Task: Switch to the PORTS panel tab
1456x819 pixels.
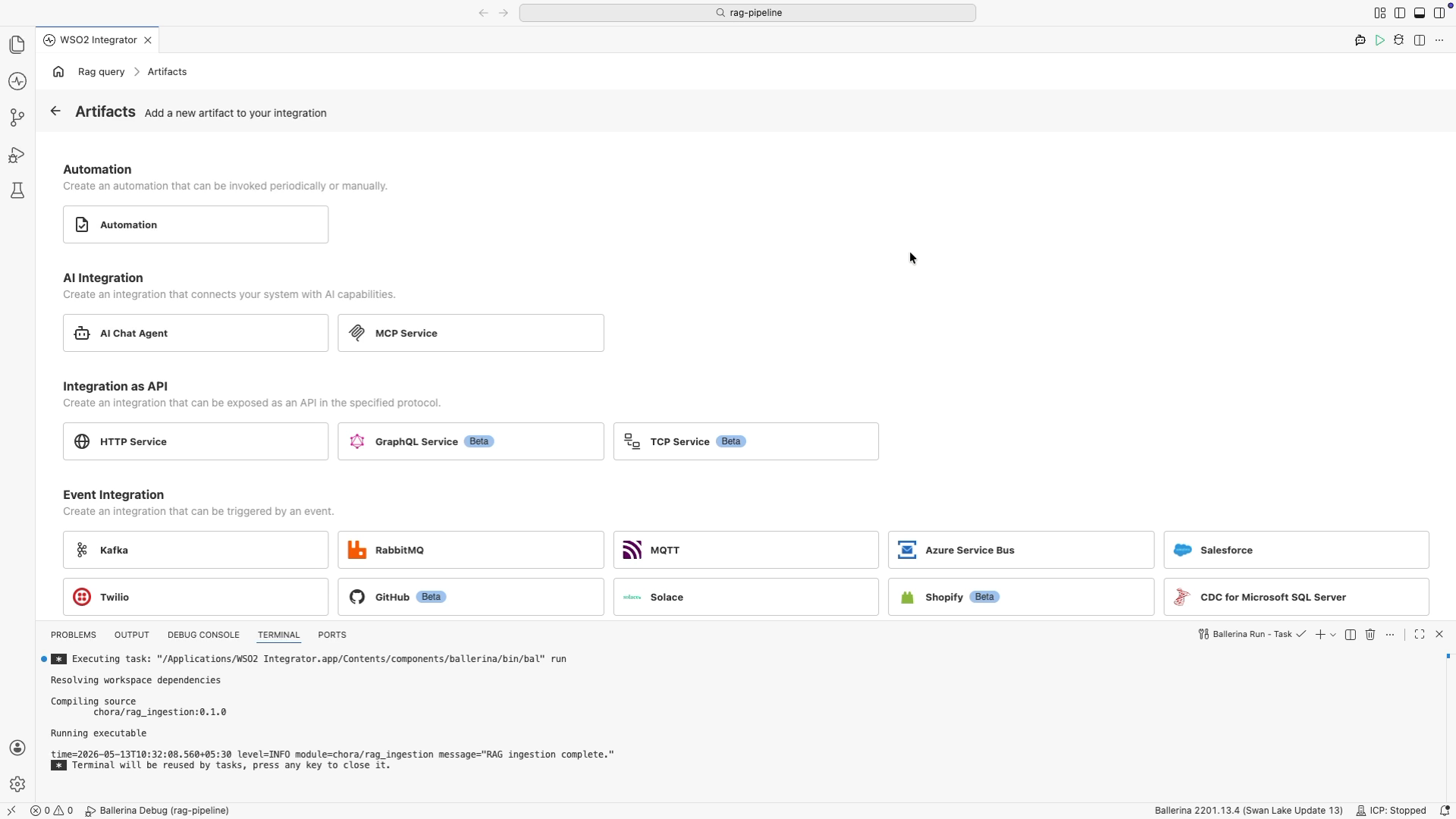Action: (332, 635)
